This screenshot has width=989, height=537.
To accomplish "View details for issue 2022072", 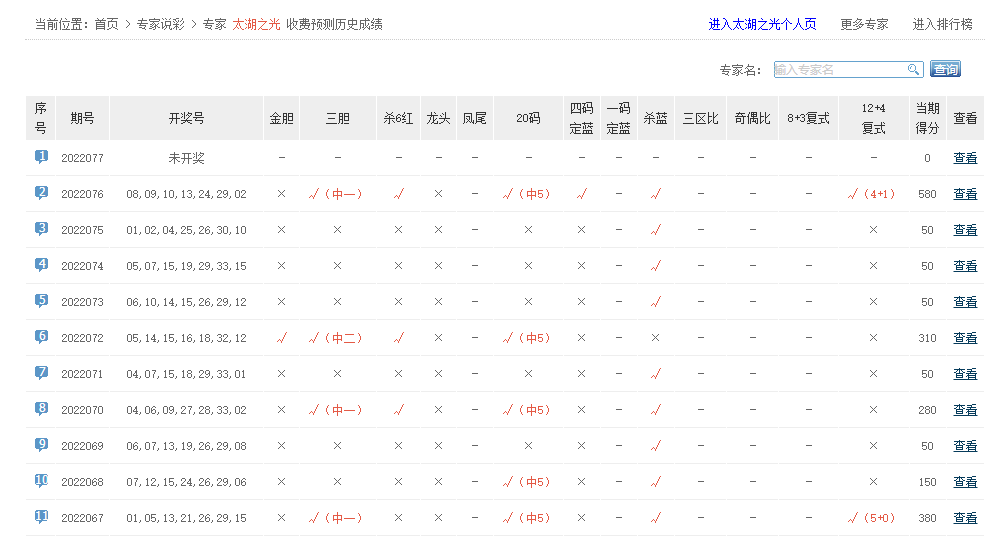I will (x=965, y=338).
